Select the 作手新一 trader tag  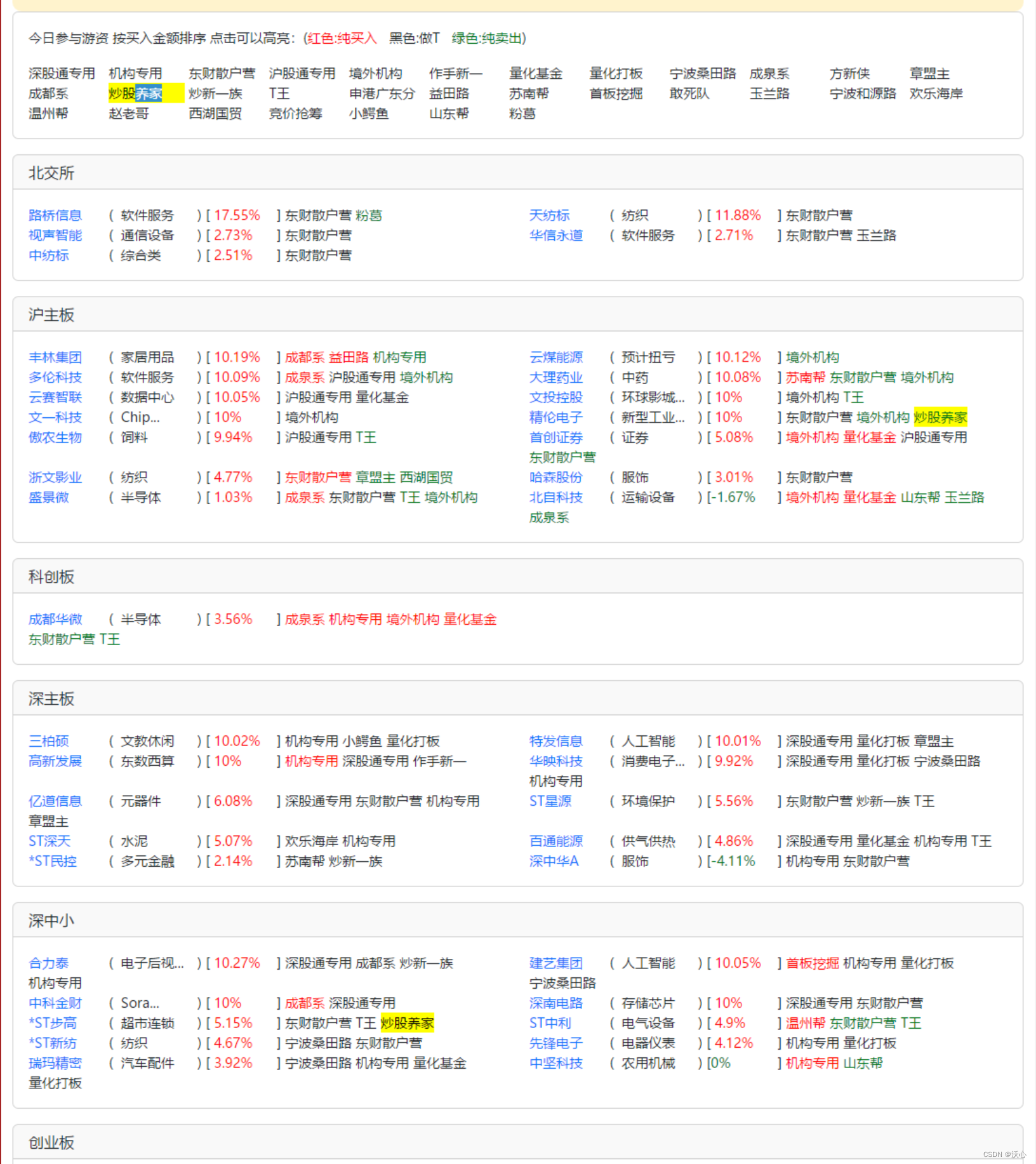pos(456,74)
